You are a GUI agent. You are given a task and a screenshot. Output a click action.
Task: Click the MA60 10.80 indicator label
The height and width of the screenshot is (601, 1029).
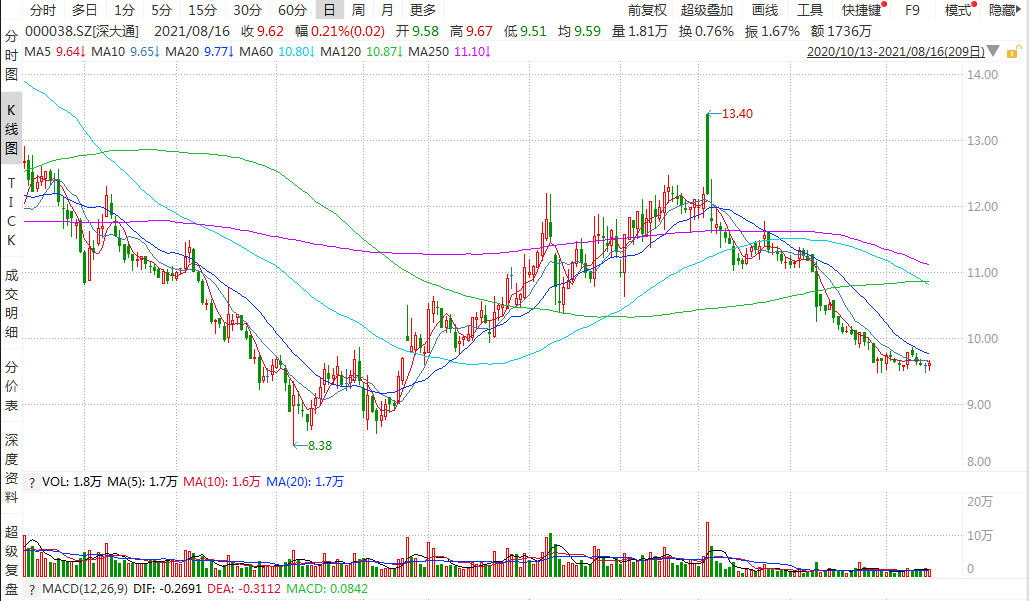277,51
